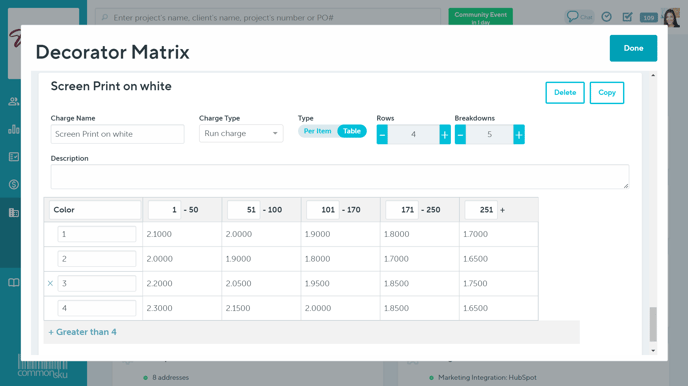Add the Greater than 4 row
Screen dimensions: 688x386
(x=82, y=332)
